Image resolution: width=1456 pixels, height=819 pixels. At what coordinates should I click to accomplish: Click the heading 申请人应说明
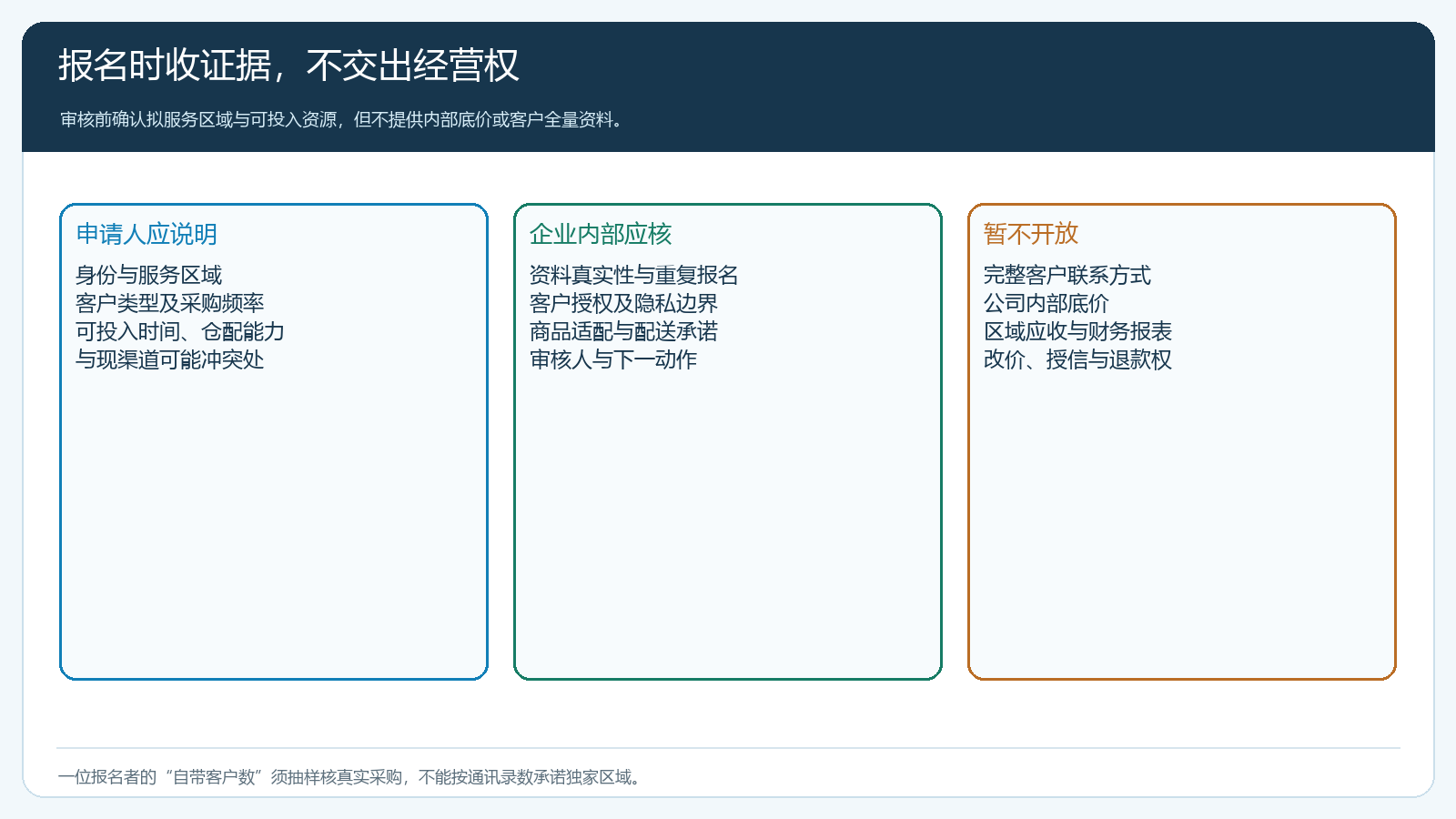click(147, 234)
